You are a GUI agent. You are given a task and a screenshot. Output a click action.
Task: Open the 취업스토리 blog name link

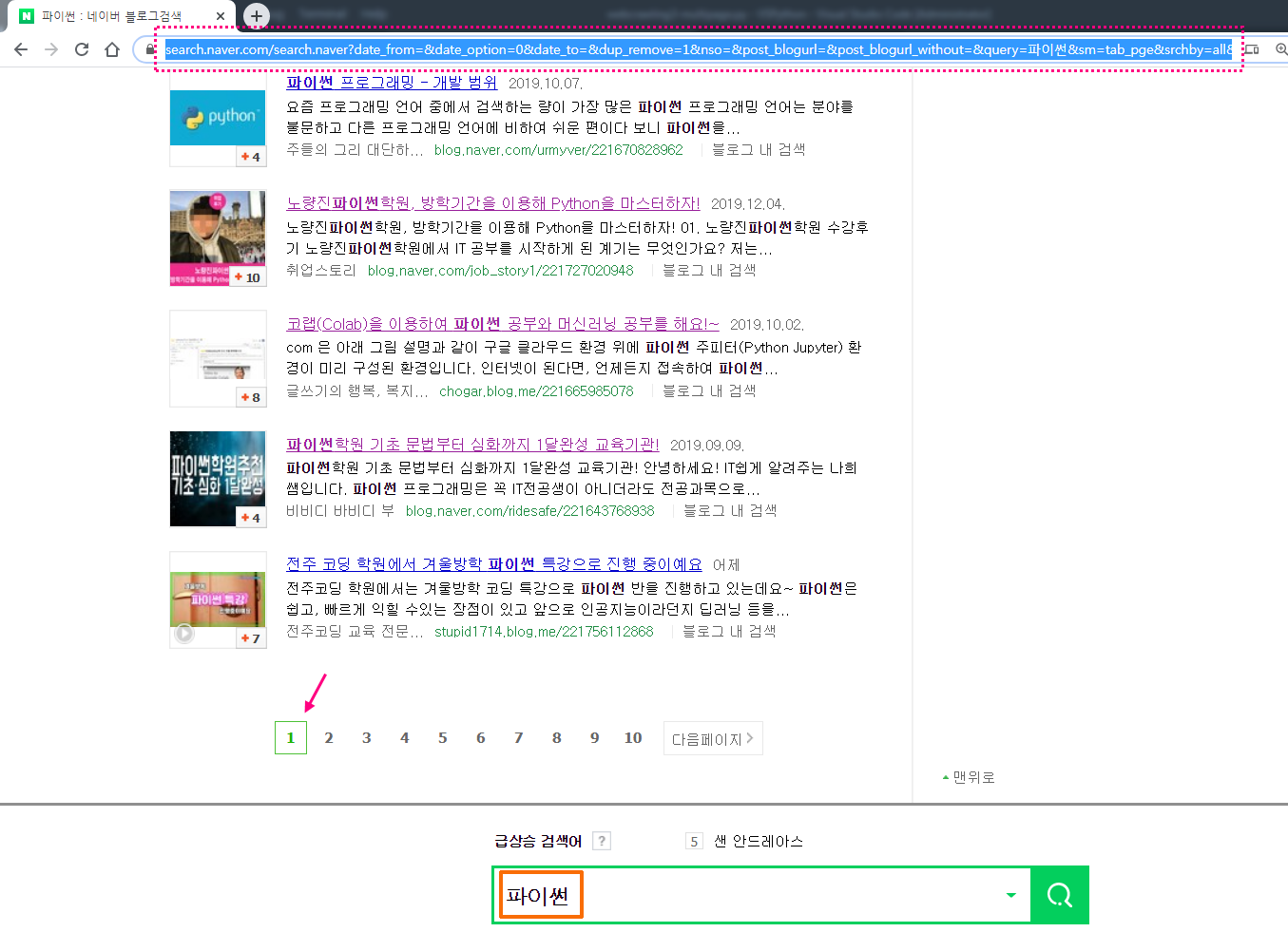321,271
